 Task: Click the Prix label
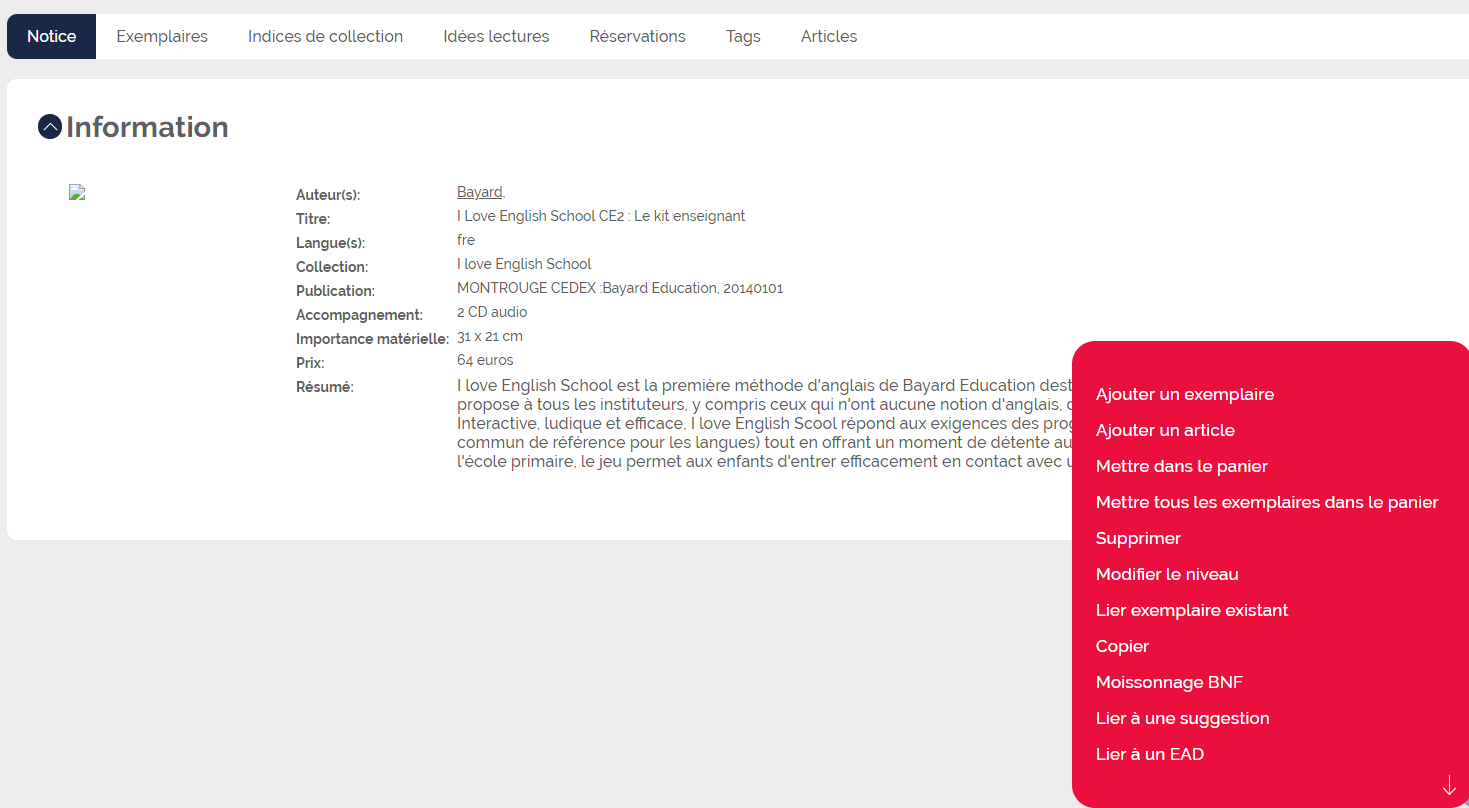click(310, 363)
